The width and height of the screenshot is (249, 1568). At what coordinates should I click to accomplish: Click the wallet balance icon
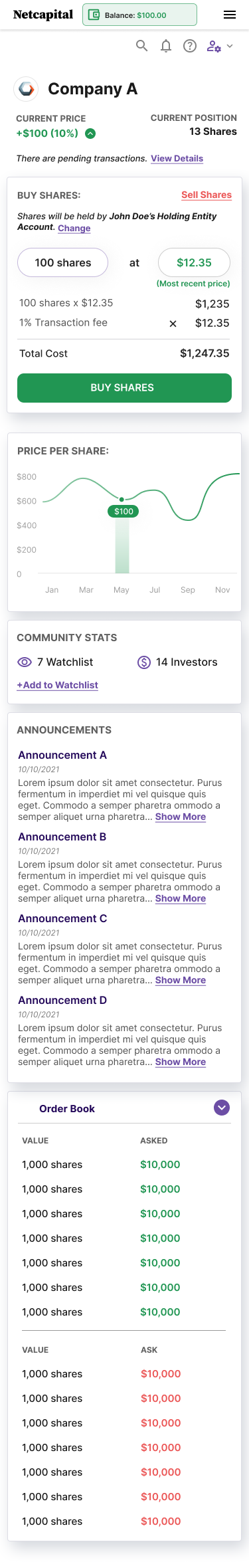click(x=94, y=15)
